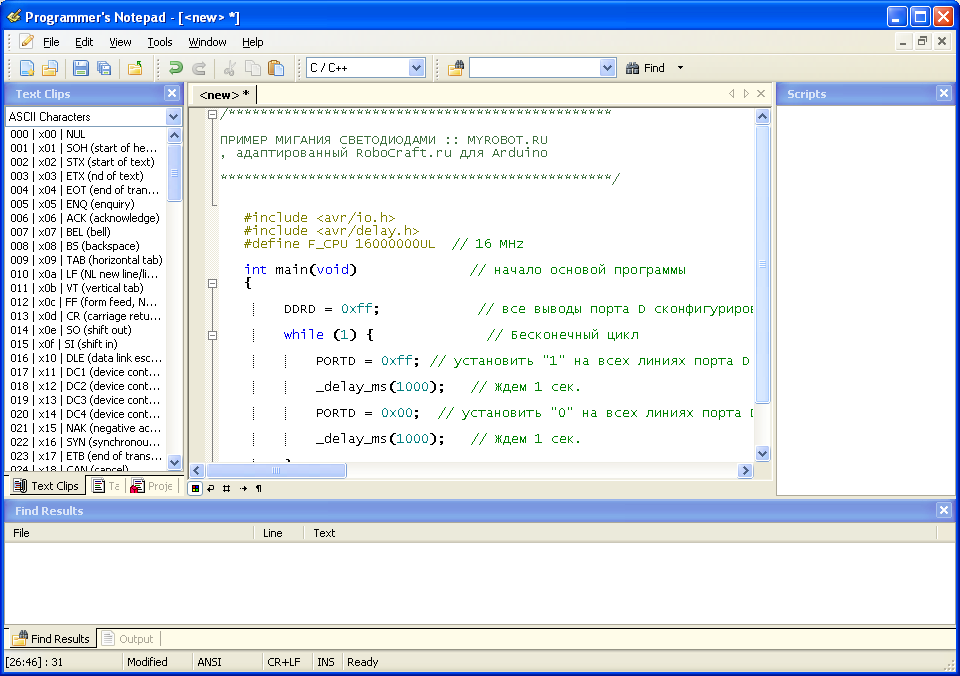Click the binoculars icon beside the search box
Viewport: 960px width, 676px height.
click(x=455, y=68)
